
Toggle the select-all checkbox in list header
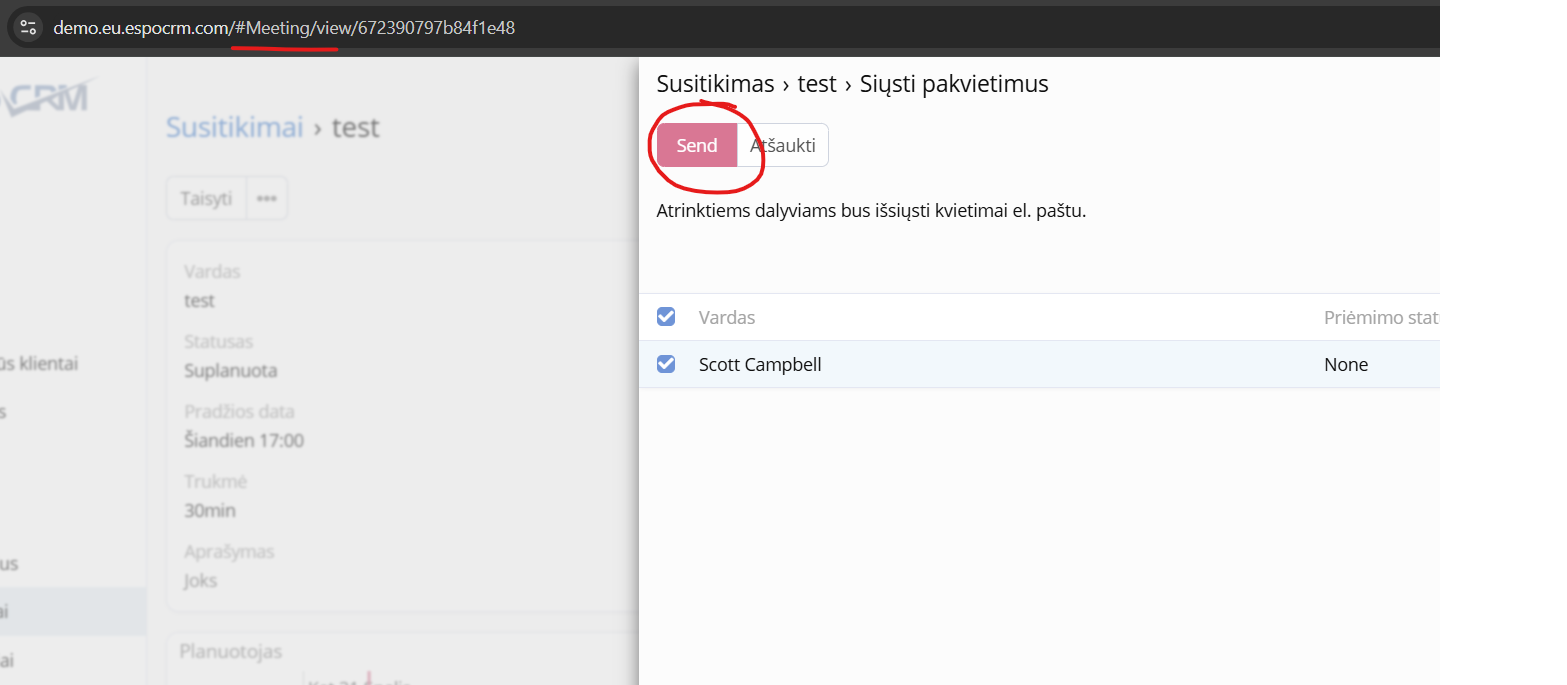666,317
